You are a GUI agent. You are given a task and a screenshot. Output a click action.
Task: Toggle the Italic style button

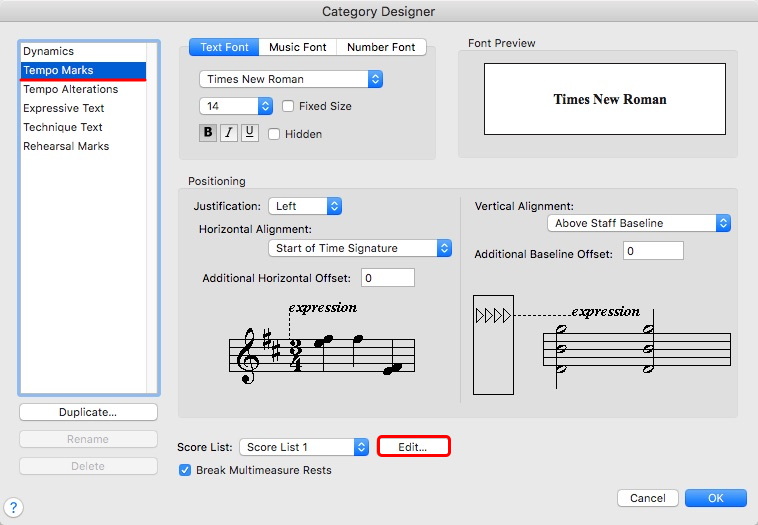[229, 133]
